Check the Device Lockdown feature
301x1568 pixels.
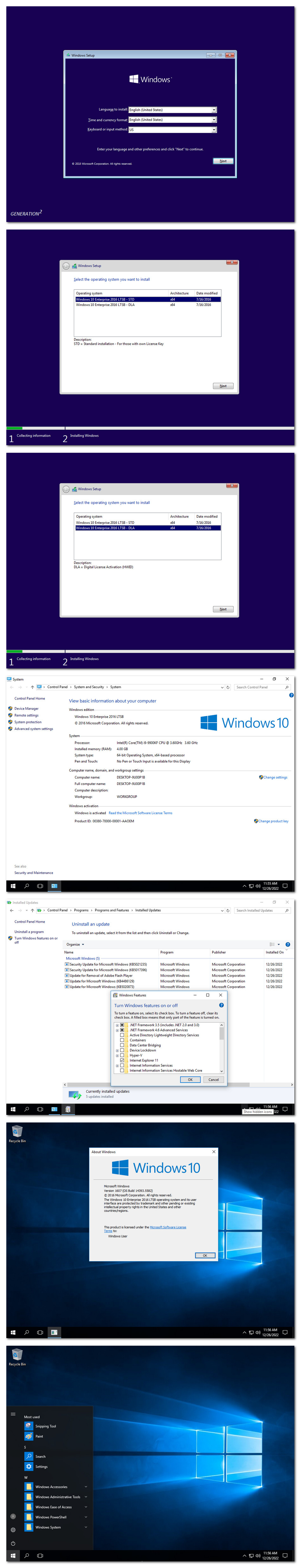pyautogui.click(x=122, y=1050)
